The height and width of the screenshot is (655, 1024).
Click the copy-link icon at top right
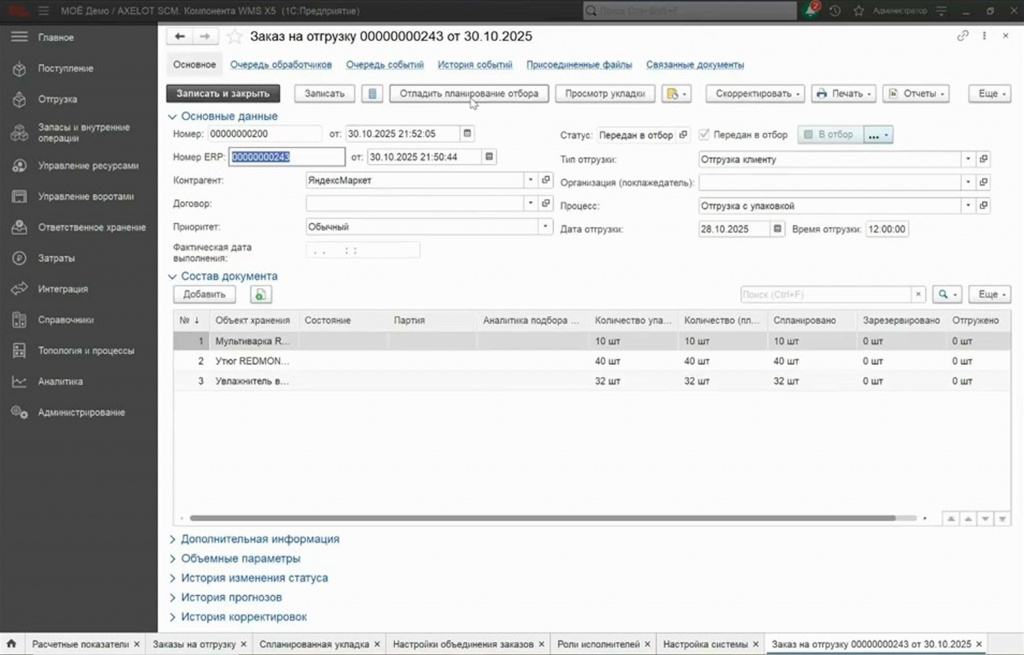coord(963,37)
